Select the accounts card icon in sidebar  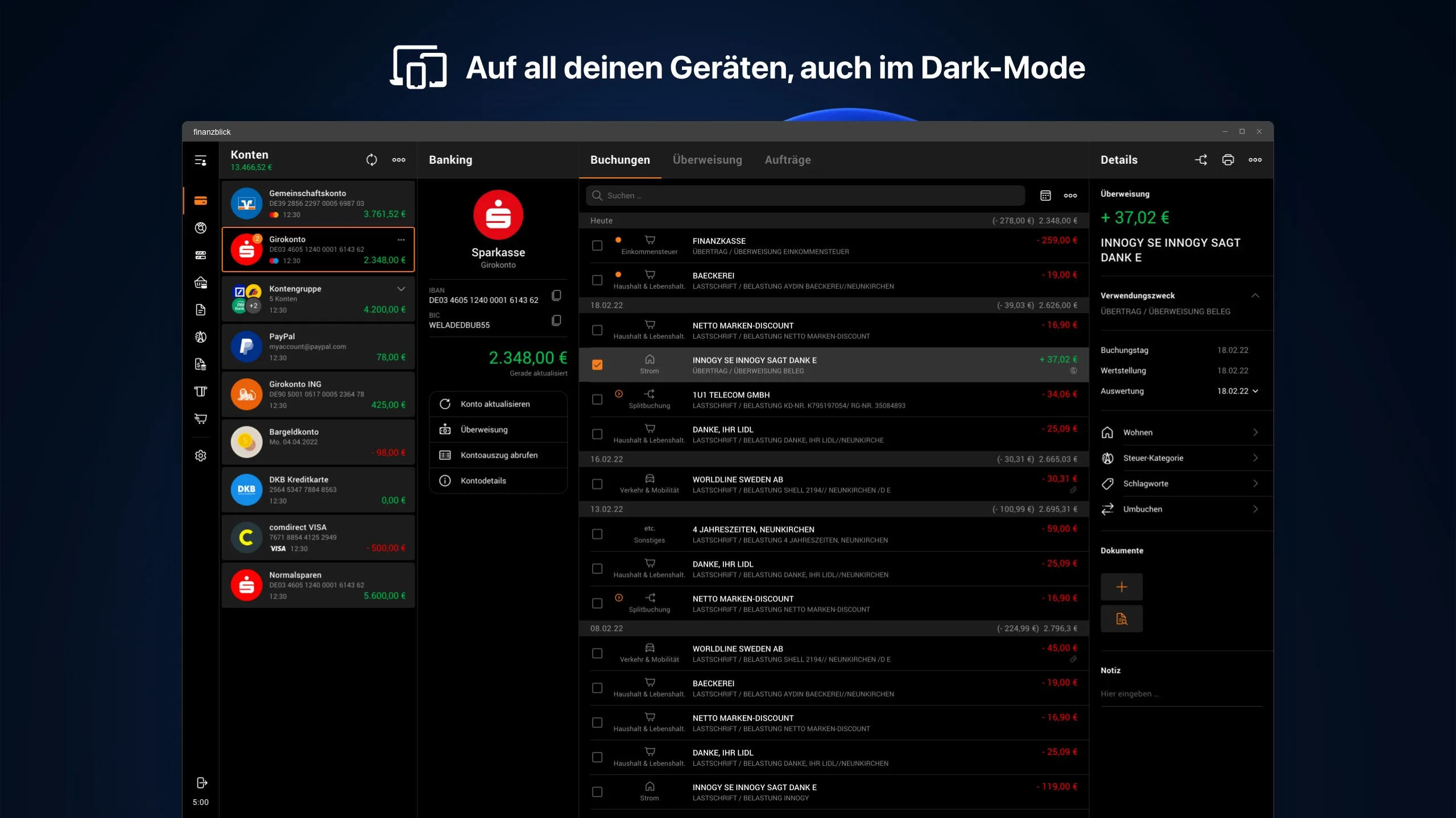coord(200,201)
